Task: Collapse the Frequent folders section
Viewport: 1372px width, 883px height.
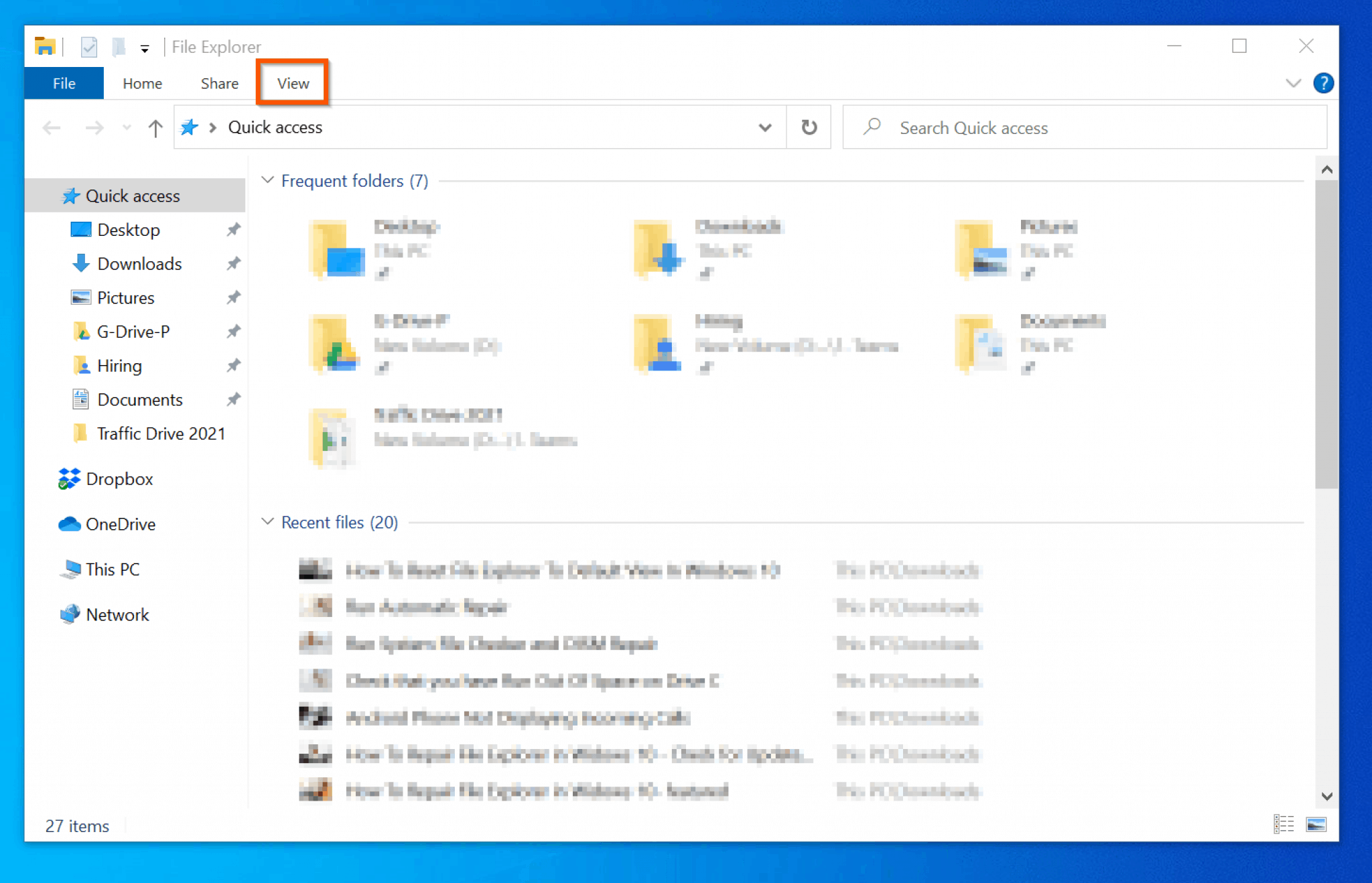Action: [x=267, y=180]
